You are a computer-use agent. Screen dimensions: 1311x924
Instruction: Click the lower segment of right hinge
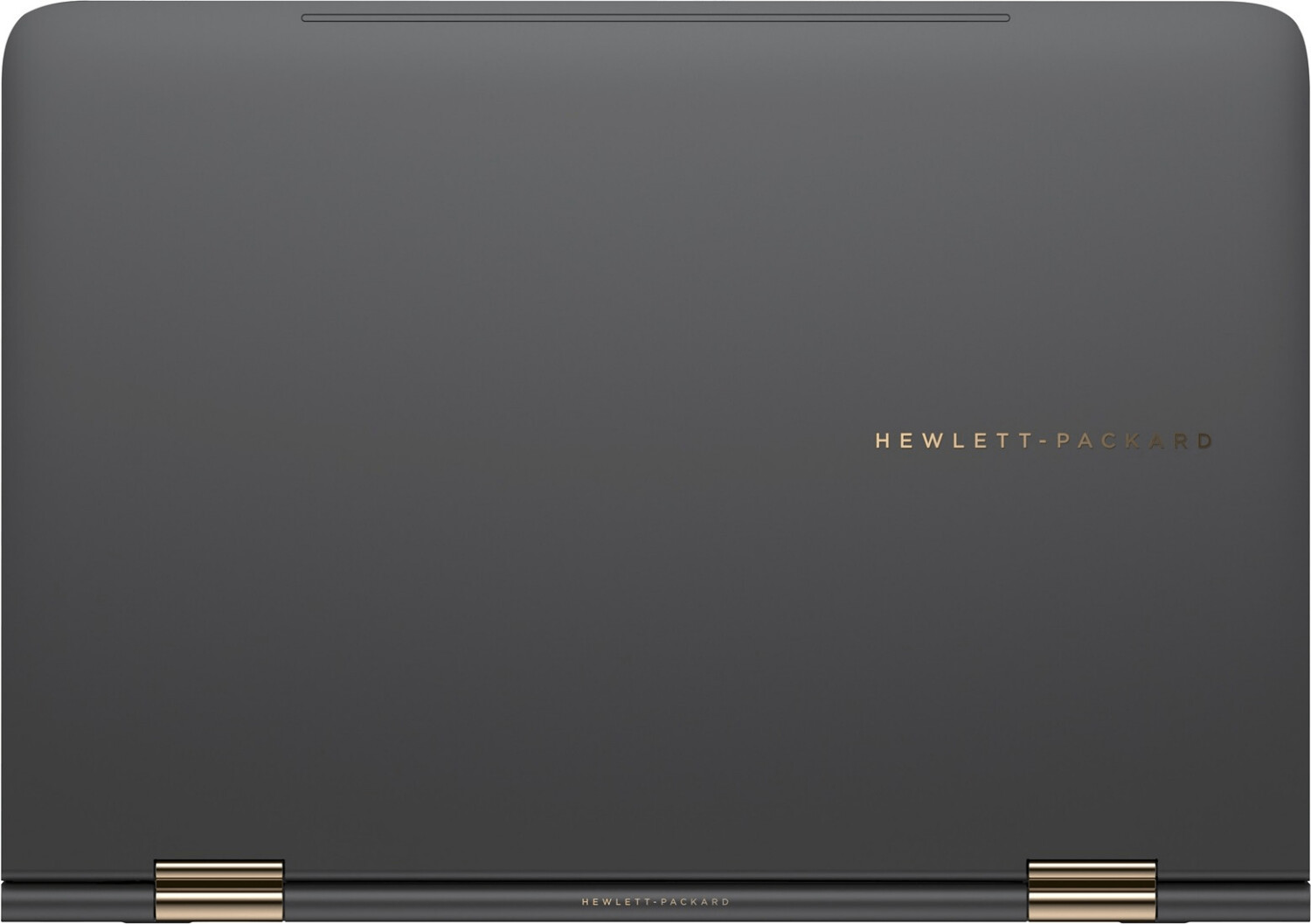[1092, 906]
